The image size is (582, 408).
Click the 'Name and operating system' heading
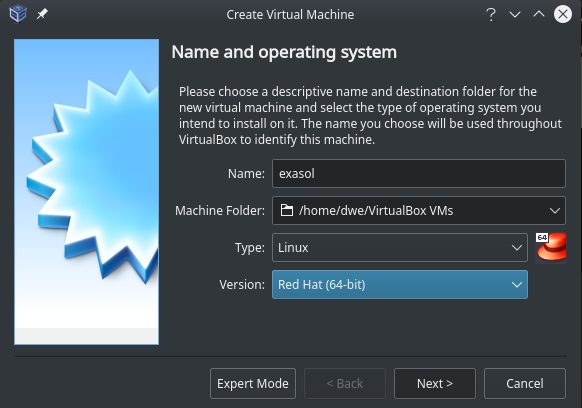284,52
